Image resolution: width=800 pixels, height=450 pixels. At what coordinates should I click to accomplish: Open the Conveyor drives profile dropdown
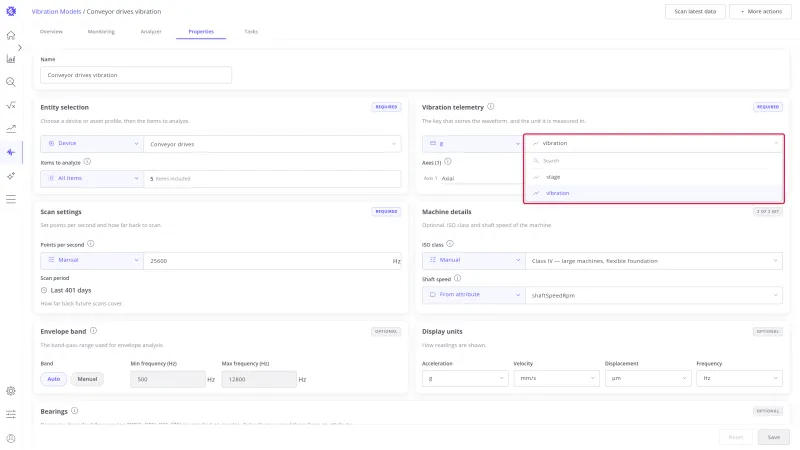(272, 144)
